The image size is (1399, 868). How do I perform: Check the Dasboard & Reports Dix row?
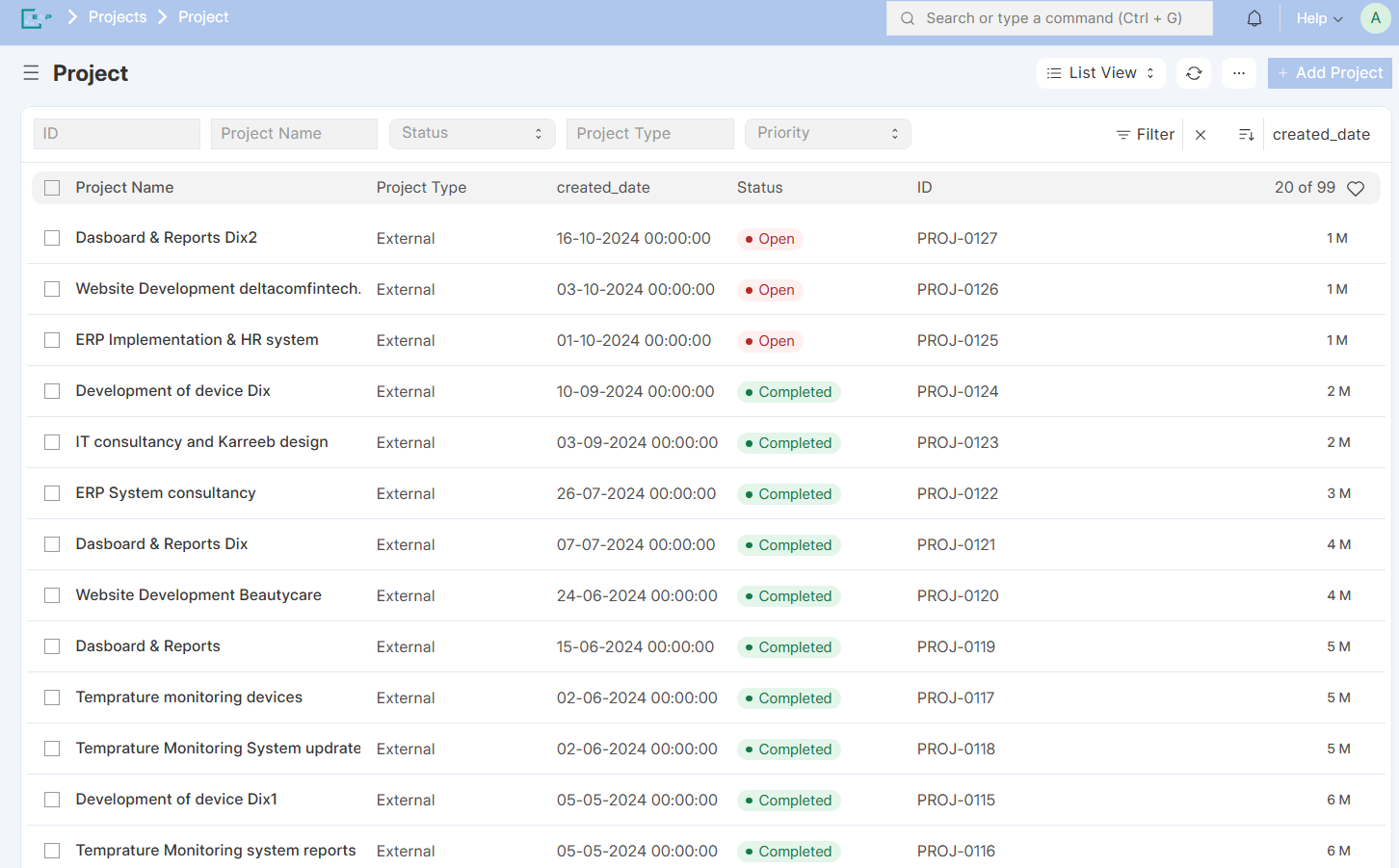[x=52, y=544]
